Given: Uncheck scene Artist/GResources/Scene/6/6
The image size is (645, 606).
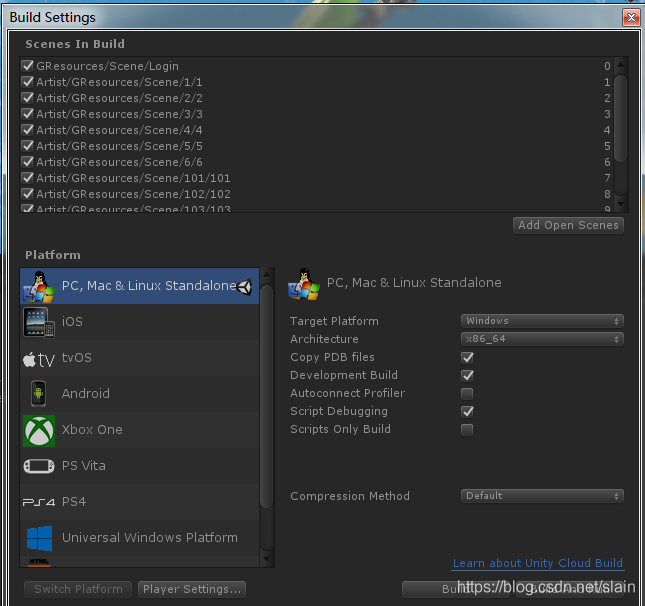Looking at the screenshot, I should coord(28,162).
